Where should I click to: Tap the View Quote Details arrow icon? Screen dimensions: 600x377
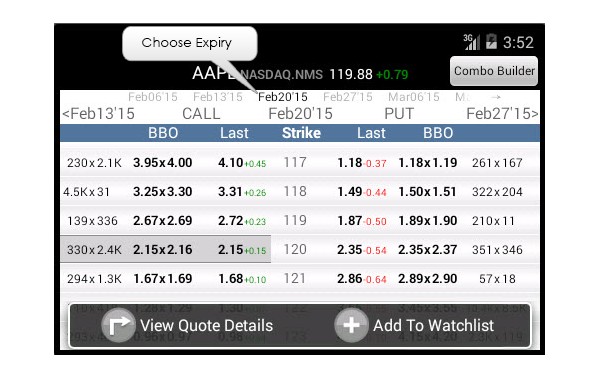(x=118, y=325)
